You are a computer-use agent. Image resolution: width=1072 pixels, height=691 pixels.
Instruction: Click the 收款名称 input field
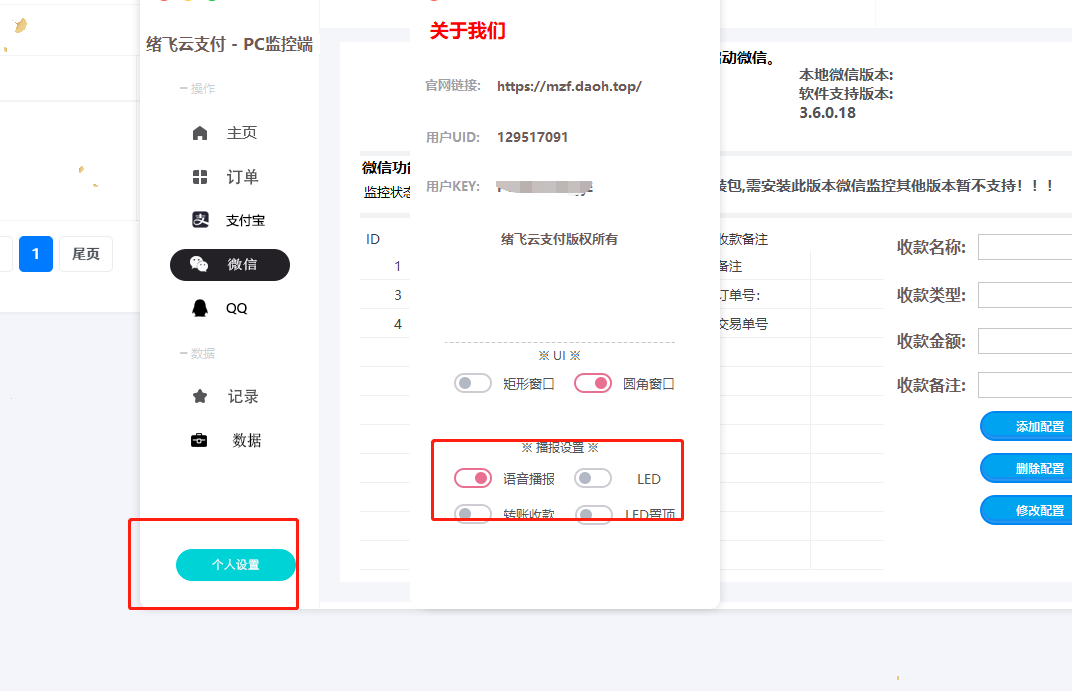[1025, 247]
